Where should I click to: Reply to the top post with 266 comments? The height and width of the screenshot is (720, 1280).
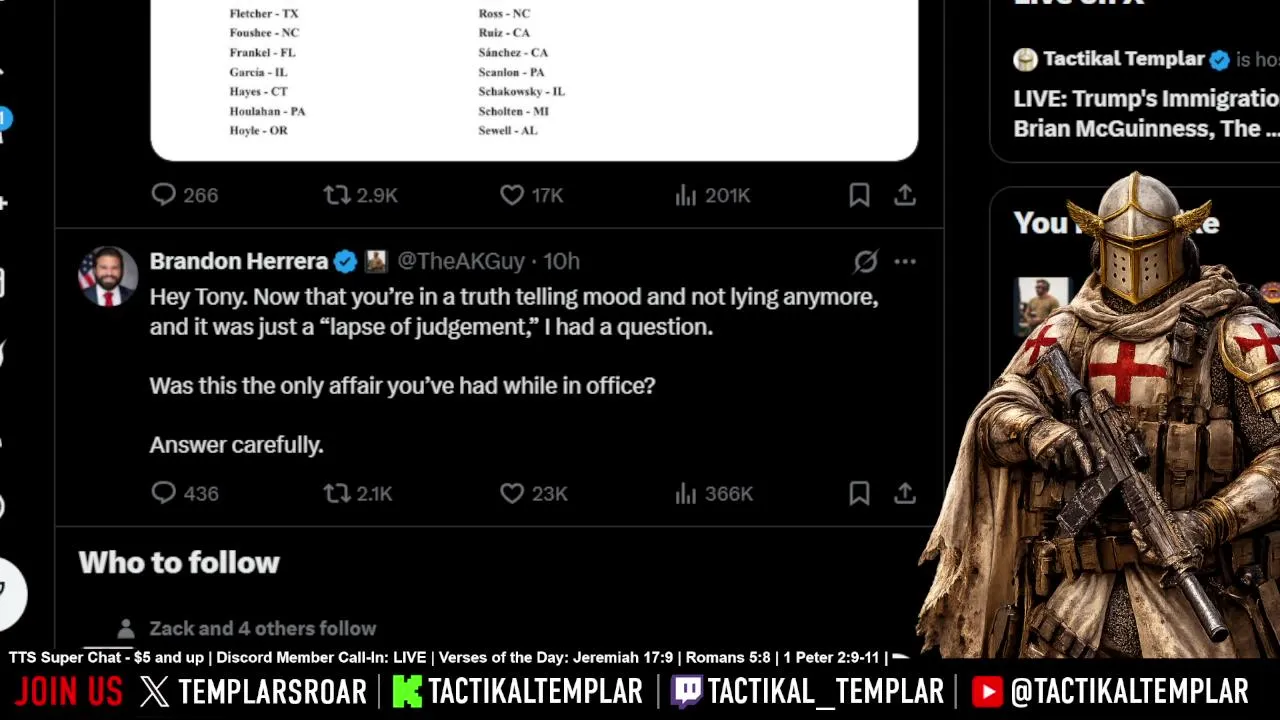pyautogui.click(x=185, y=195)
